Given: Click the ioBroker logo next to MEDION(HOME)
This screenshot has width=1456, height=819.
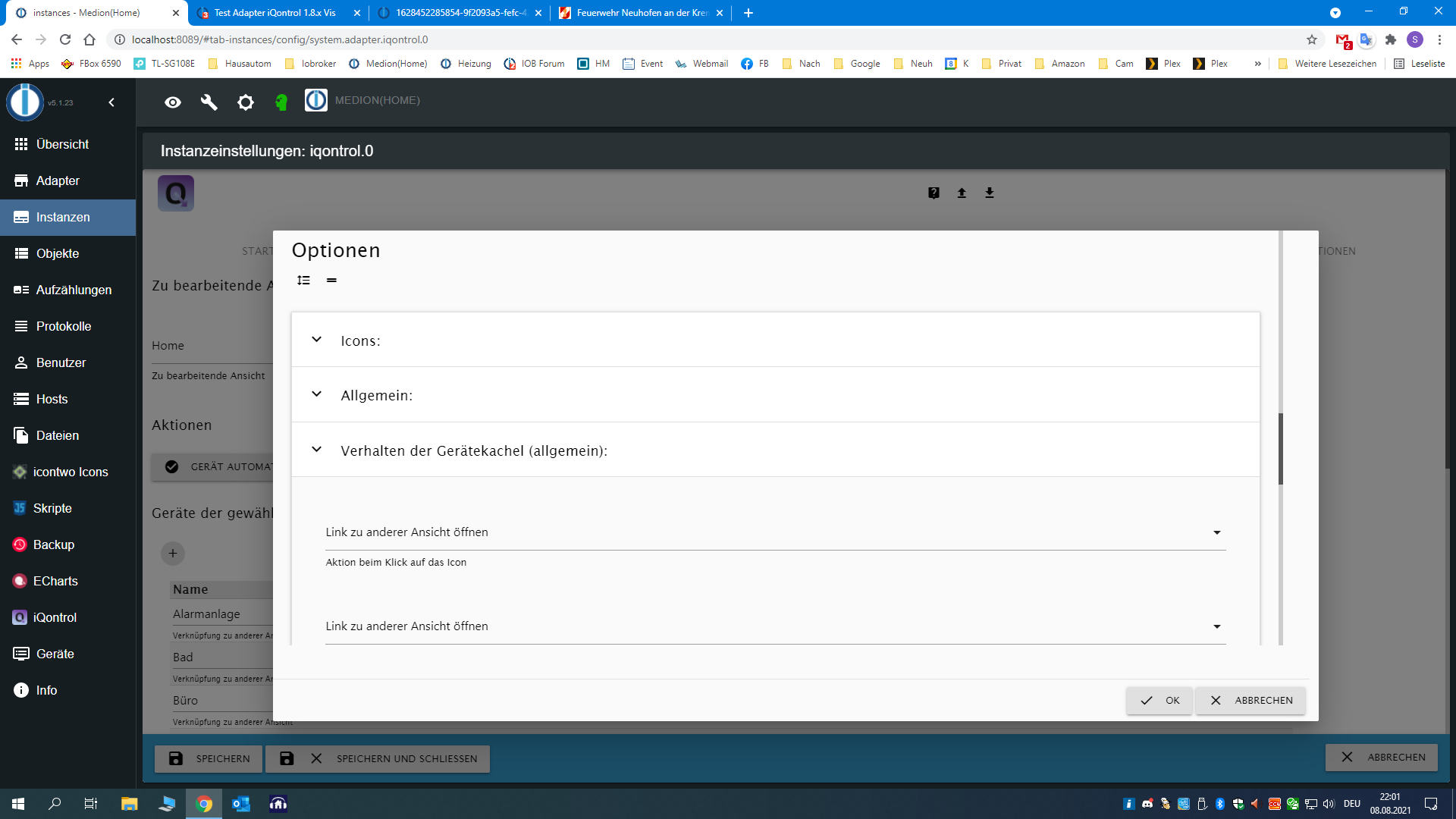Looking at the screenshot, I should [x=316, y=100].
